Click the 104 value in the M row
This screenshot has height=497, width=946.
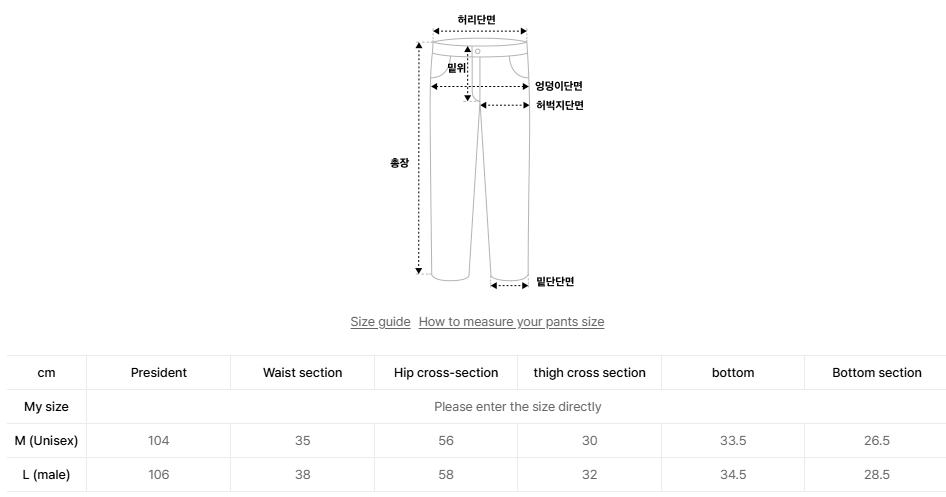tap(158, 441)
